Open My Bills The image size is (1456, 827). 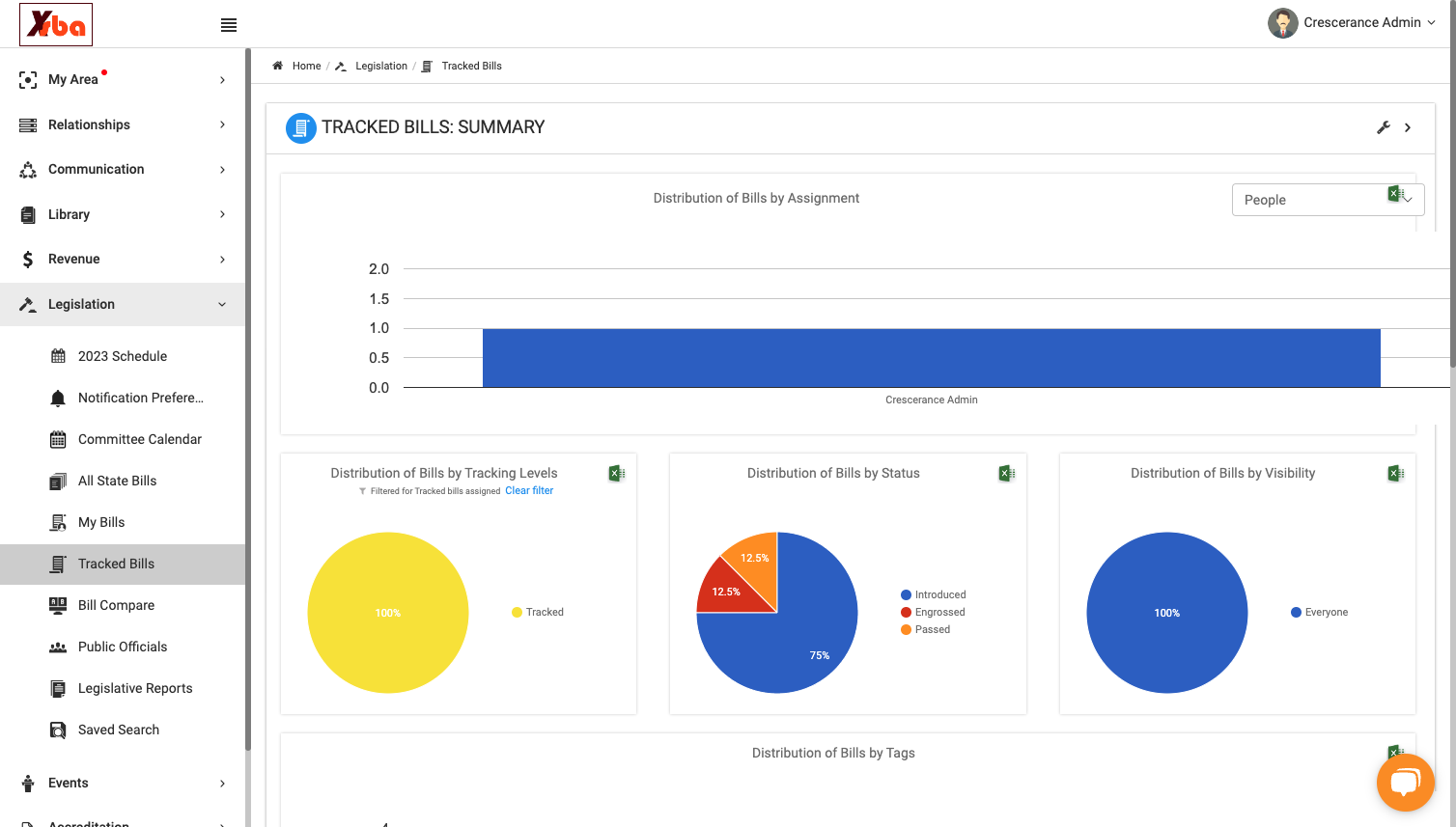[101, 522]
